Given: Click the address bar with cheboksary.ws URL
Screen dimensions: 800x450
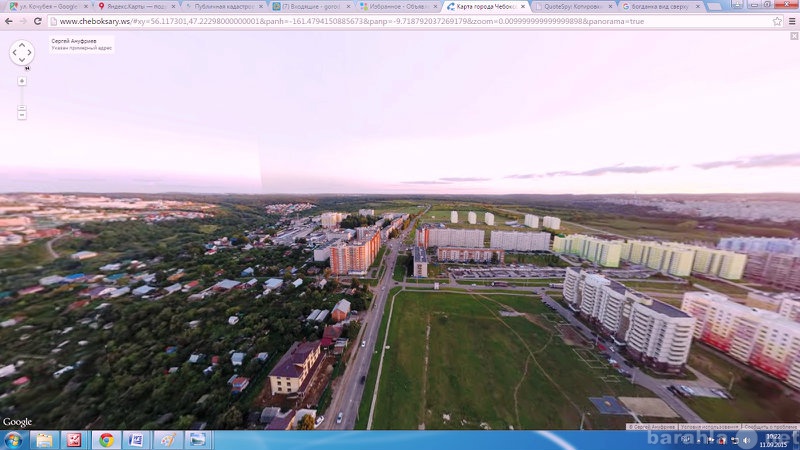Looking at the screenshot, I should pos(411,21).
